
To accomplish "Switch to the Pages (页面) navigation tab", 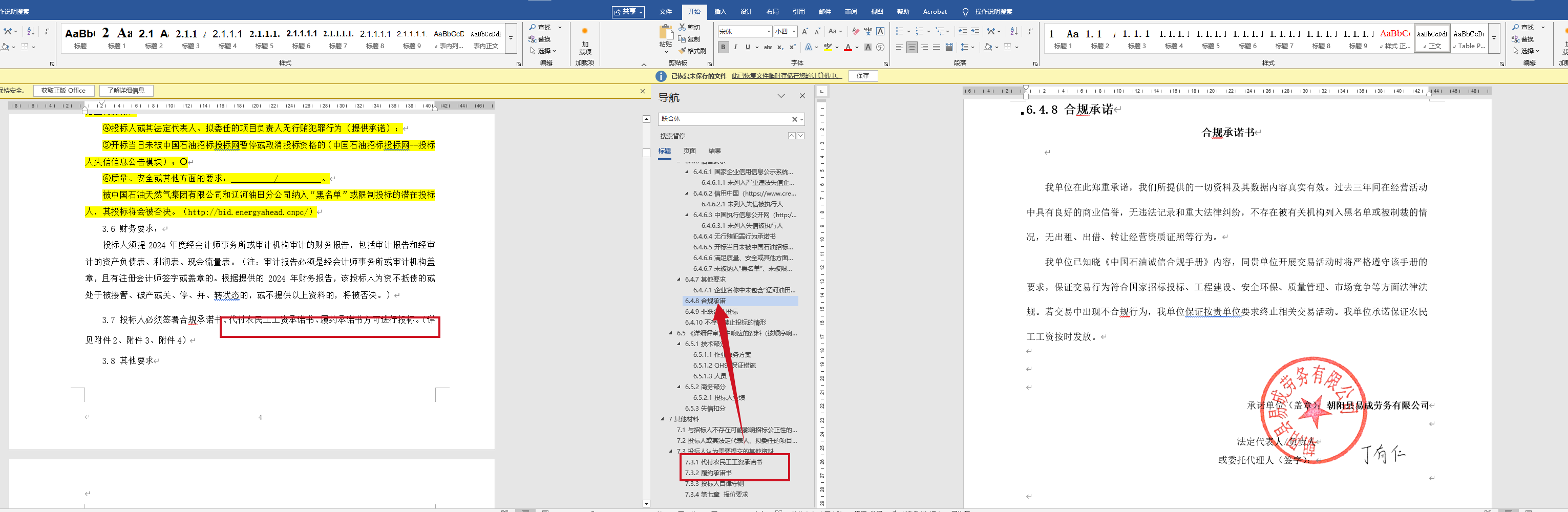I will 690,151.
